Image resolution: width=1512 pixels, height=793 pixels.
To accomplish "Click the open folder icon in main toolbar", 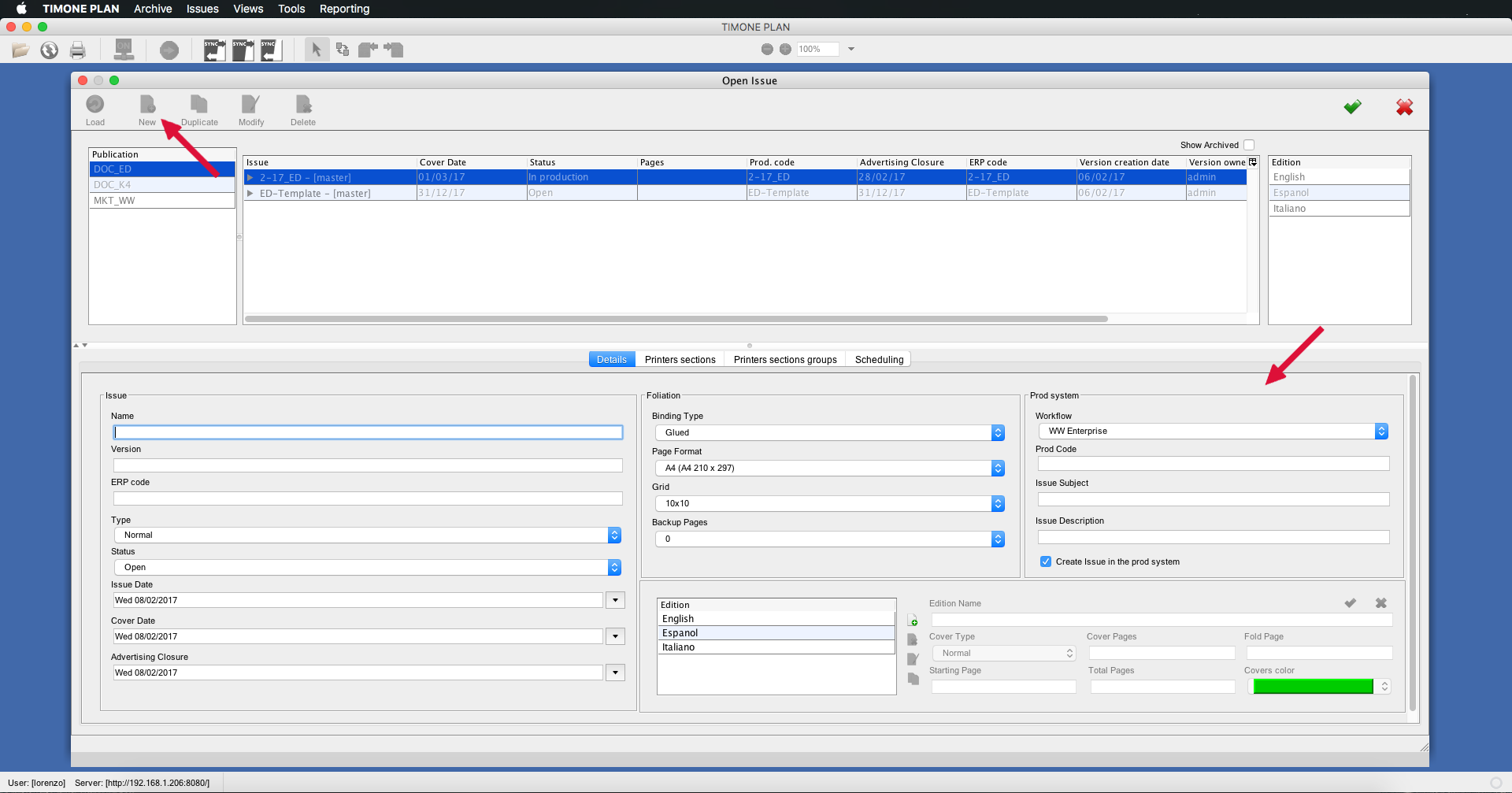I will click(x=20, y=50).
